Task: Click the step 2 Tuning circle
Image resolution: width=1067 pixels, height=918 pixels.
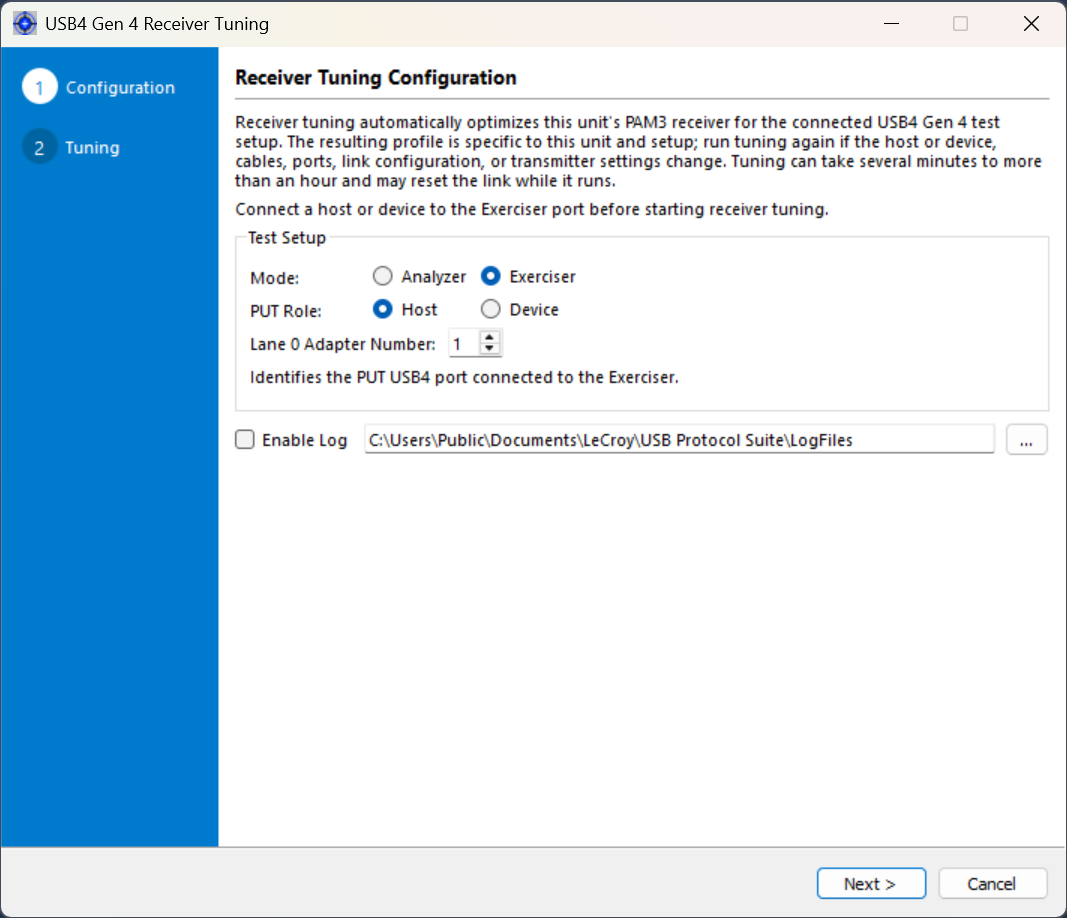Action: point(39,147)
